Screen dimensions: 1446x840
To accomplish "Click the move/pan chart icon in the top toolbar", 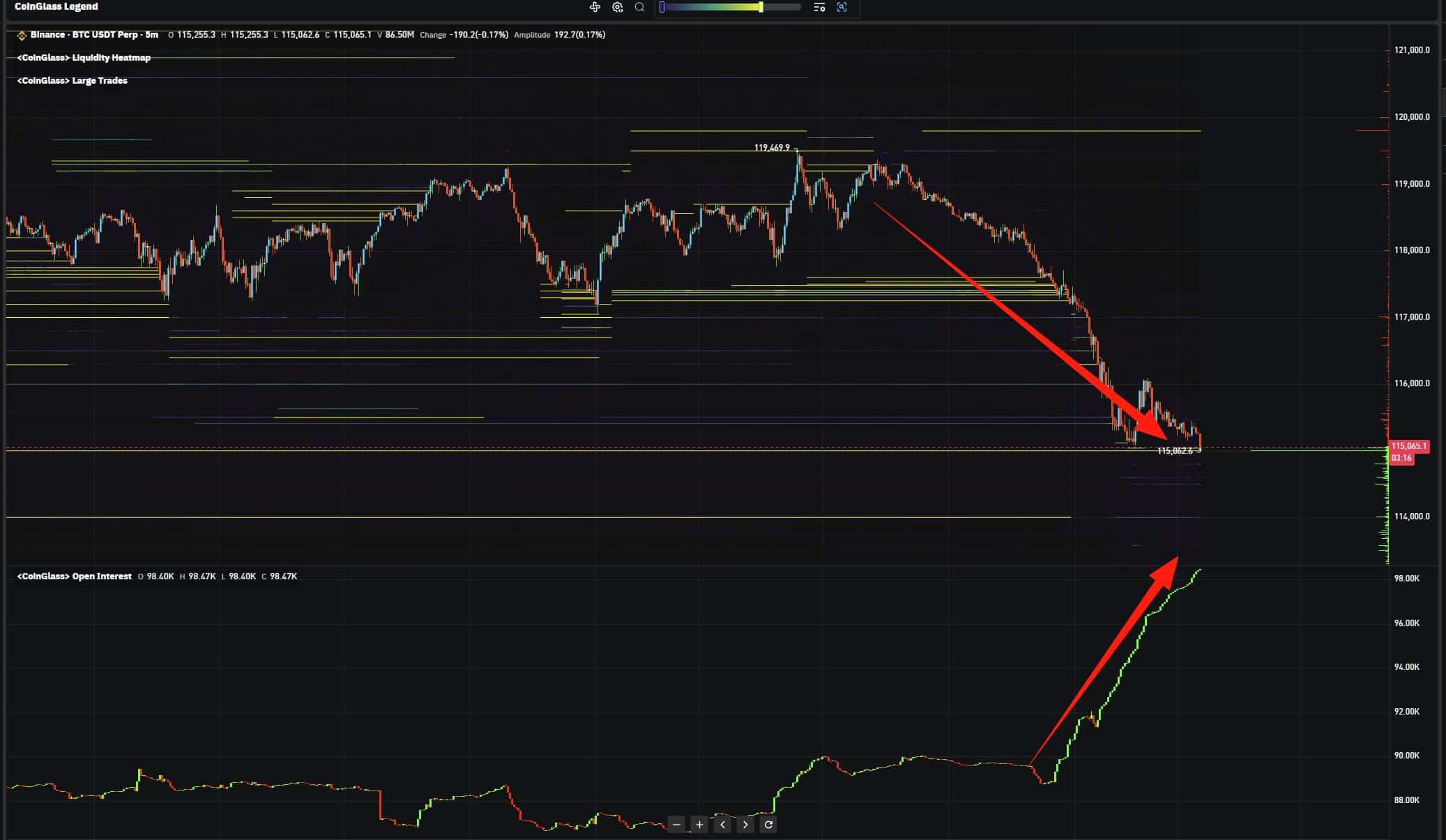I will [x=595, y=7].
